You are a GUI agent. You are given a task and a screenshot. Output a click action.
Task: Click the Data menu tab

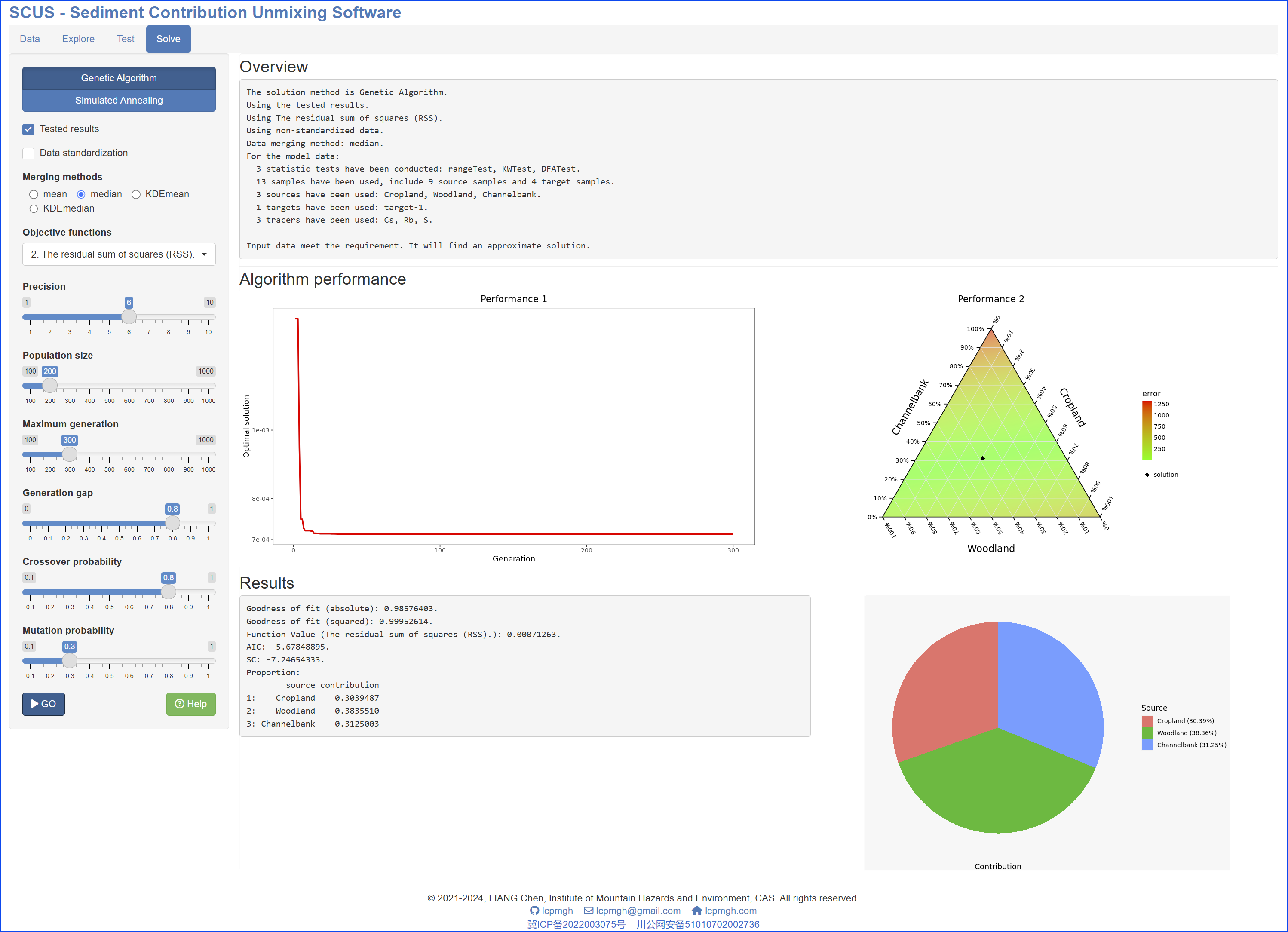pos(28,39)
